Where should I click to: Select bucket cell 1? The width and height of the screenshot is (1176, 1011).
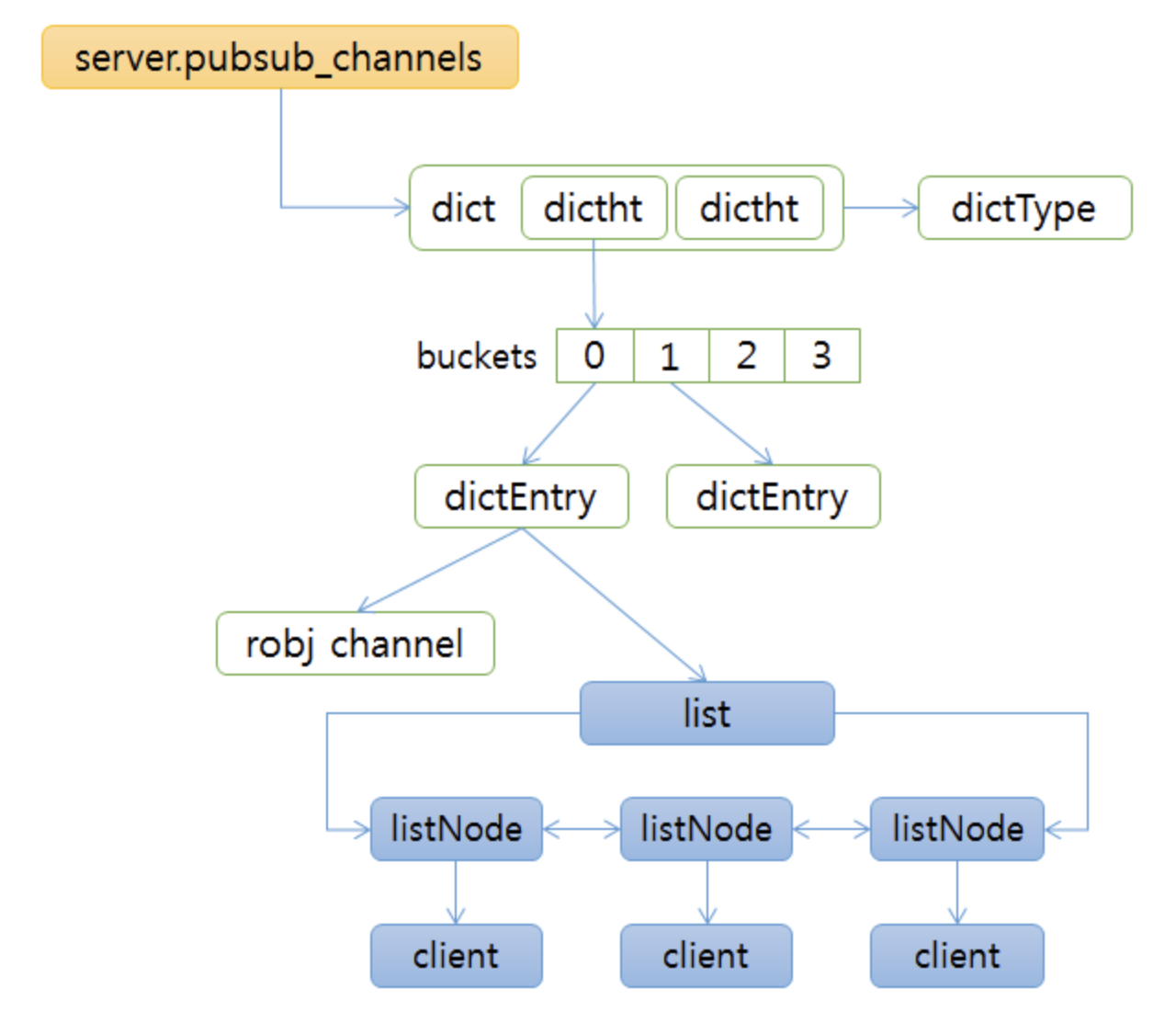pos(672,355)
